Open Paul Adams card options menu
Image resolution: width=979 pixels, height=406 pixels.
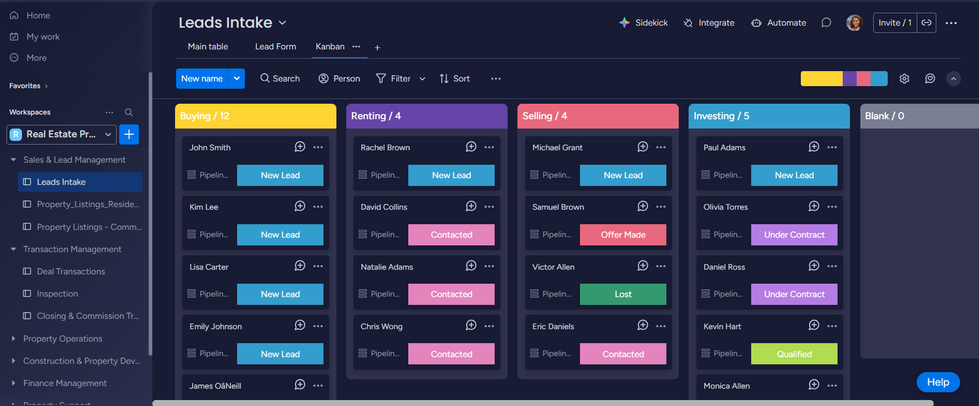click(832, 147)
